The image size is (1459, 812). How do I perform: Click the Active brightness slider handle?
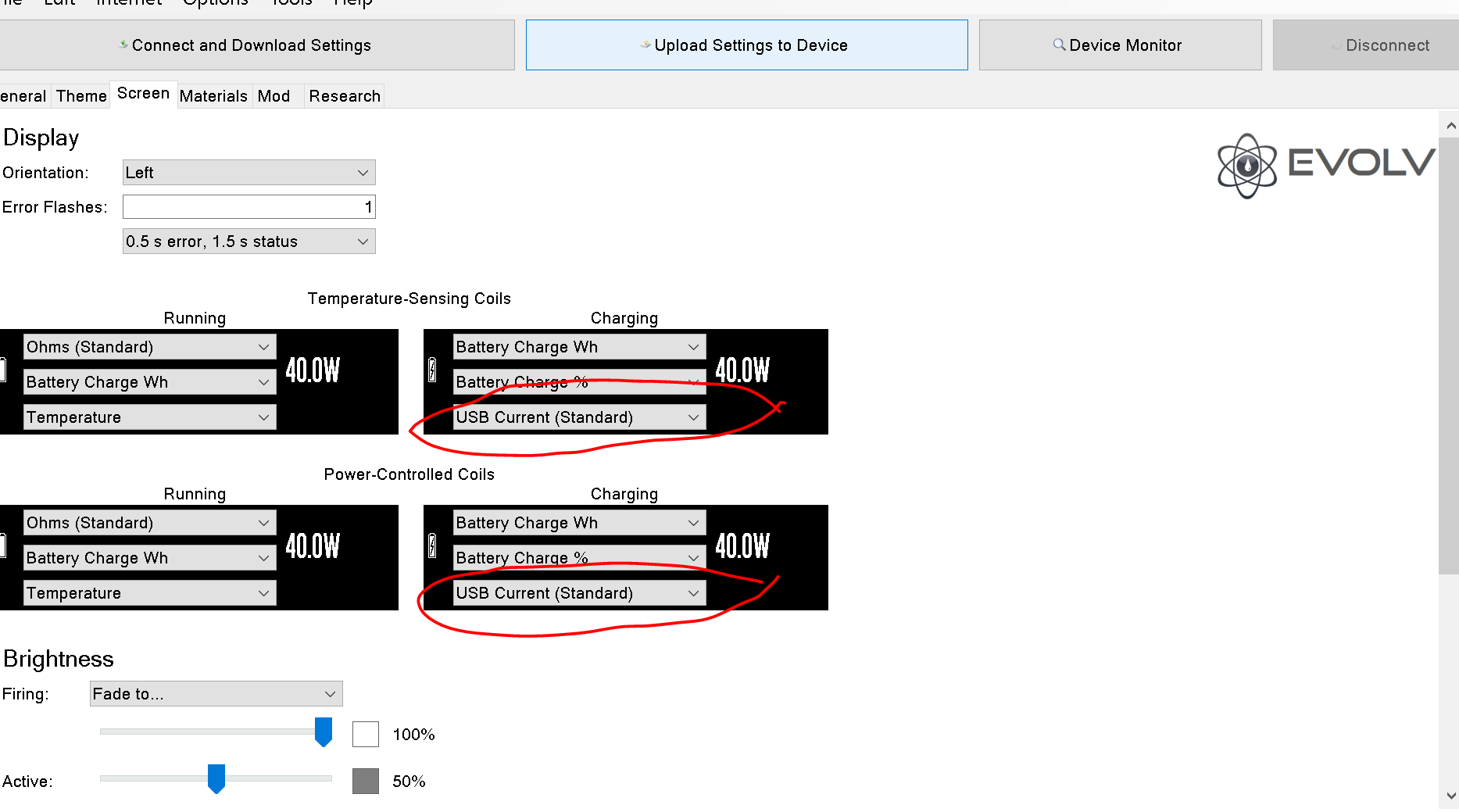(x=216, y=778)
